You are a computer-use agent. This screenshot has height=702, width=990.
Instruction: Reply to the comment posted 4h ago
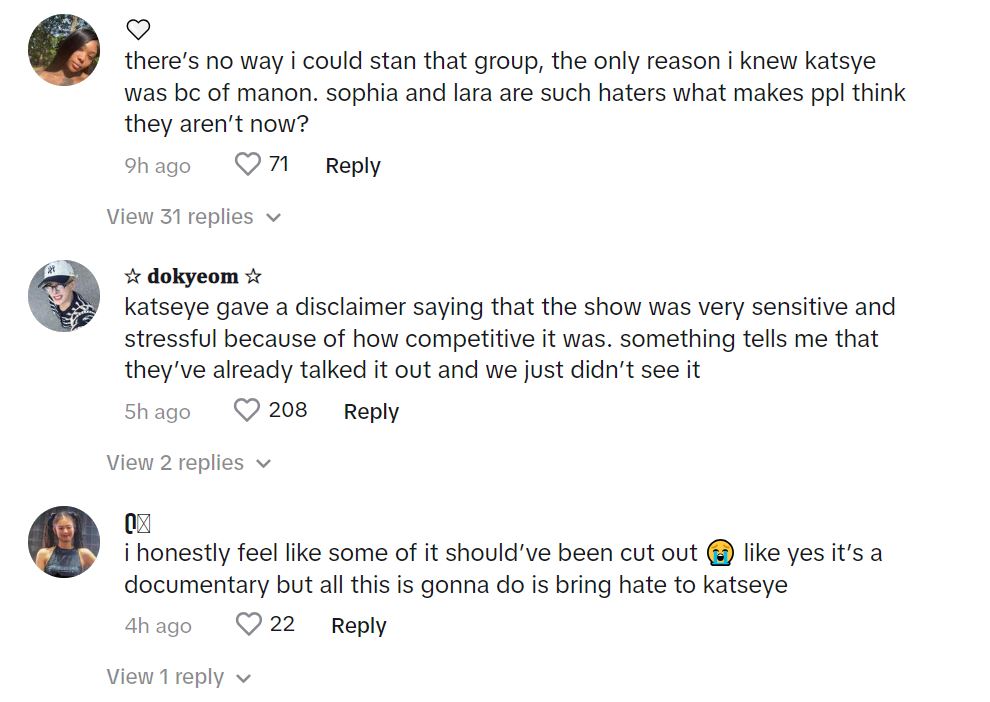point(358,626)
